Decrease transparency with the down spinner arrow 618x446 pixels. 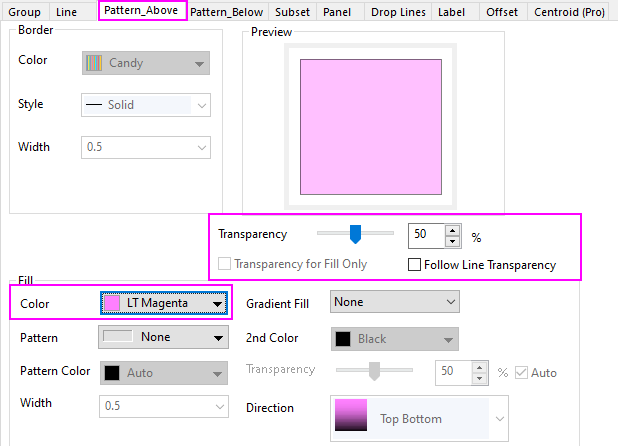click(453, 241)
